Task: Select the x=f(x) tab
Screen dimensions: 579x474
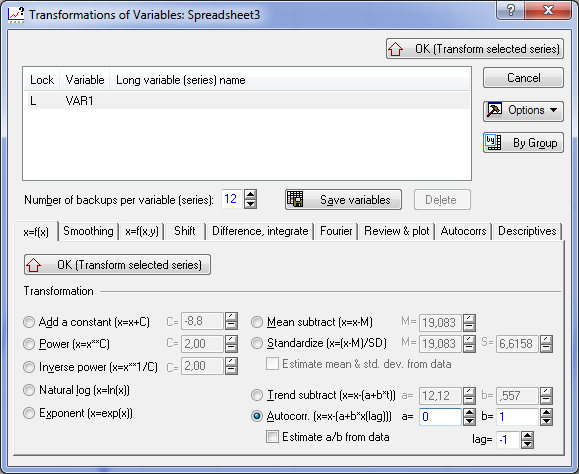Action: pos(36,232)
